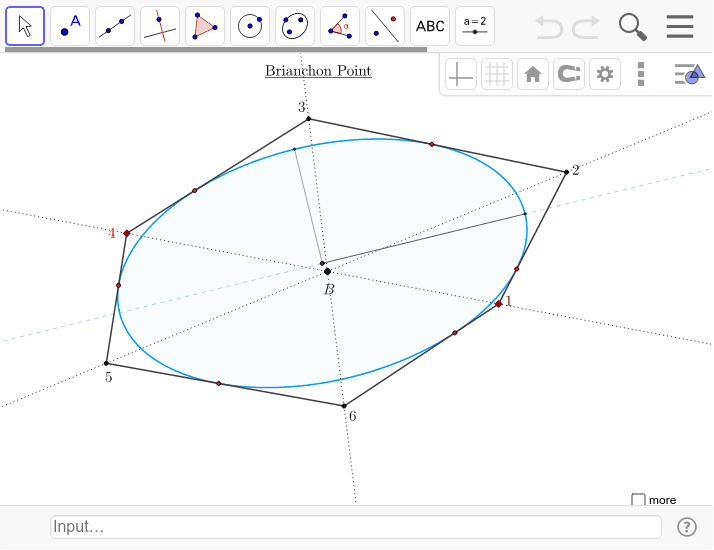Toggle grid display in style bar
714x550 pixels.
click(x=497, y=74)
